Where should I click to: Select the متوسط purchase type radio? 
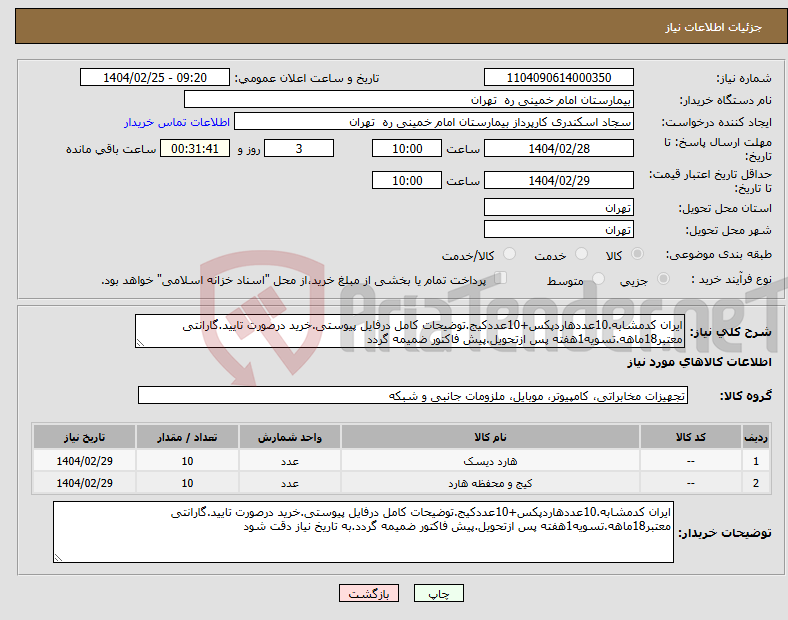click(598, 279)
